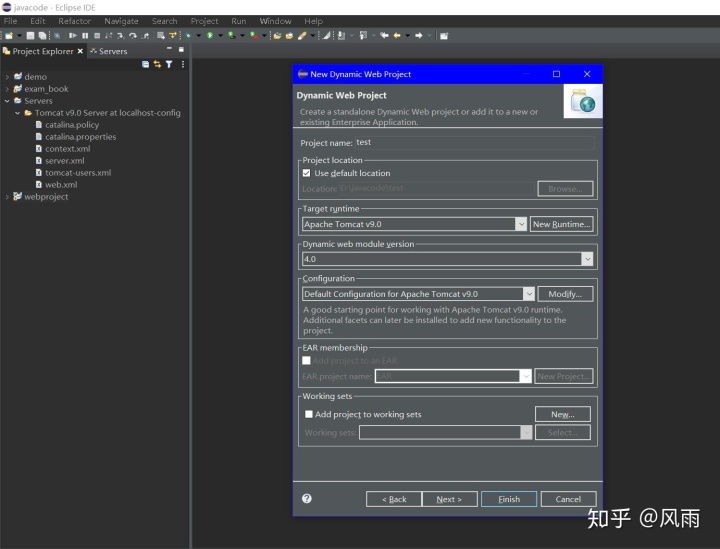Open the Project menu
Viewport: 720px width, 549px height.
point(204,21)
